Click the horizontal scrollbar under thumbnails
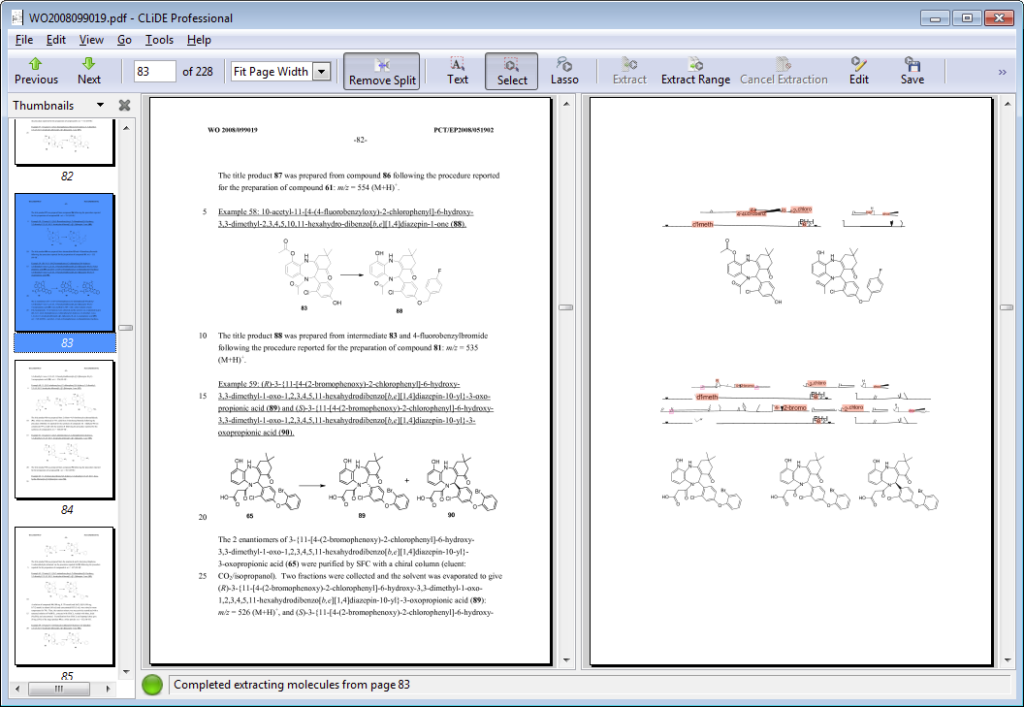1024x707 pixels. tap(60, 688)
